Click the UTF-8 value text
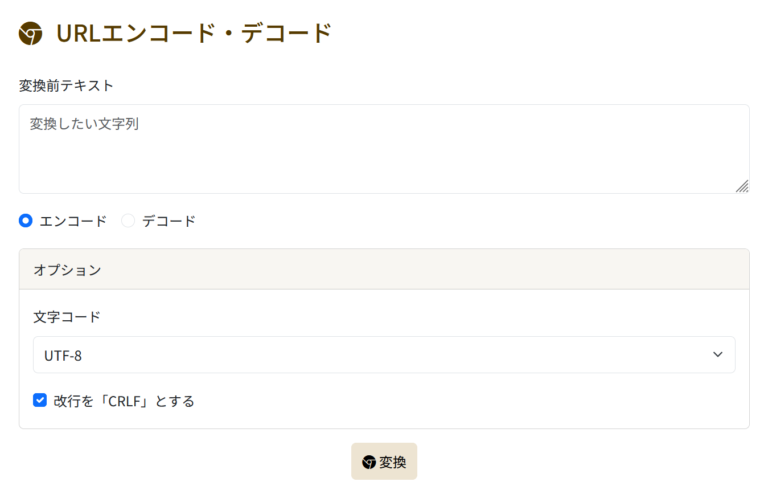The width and height of the screenshot is (768, 502). [63, 356]
